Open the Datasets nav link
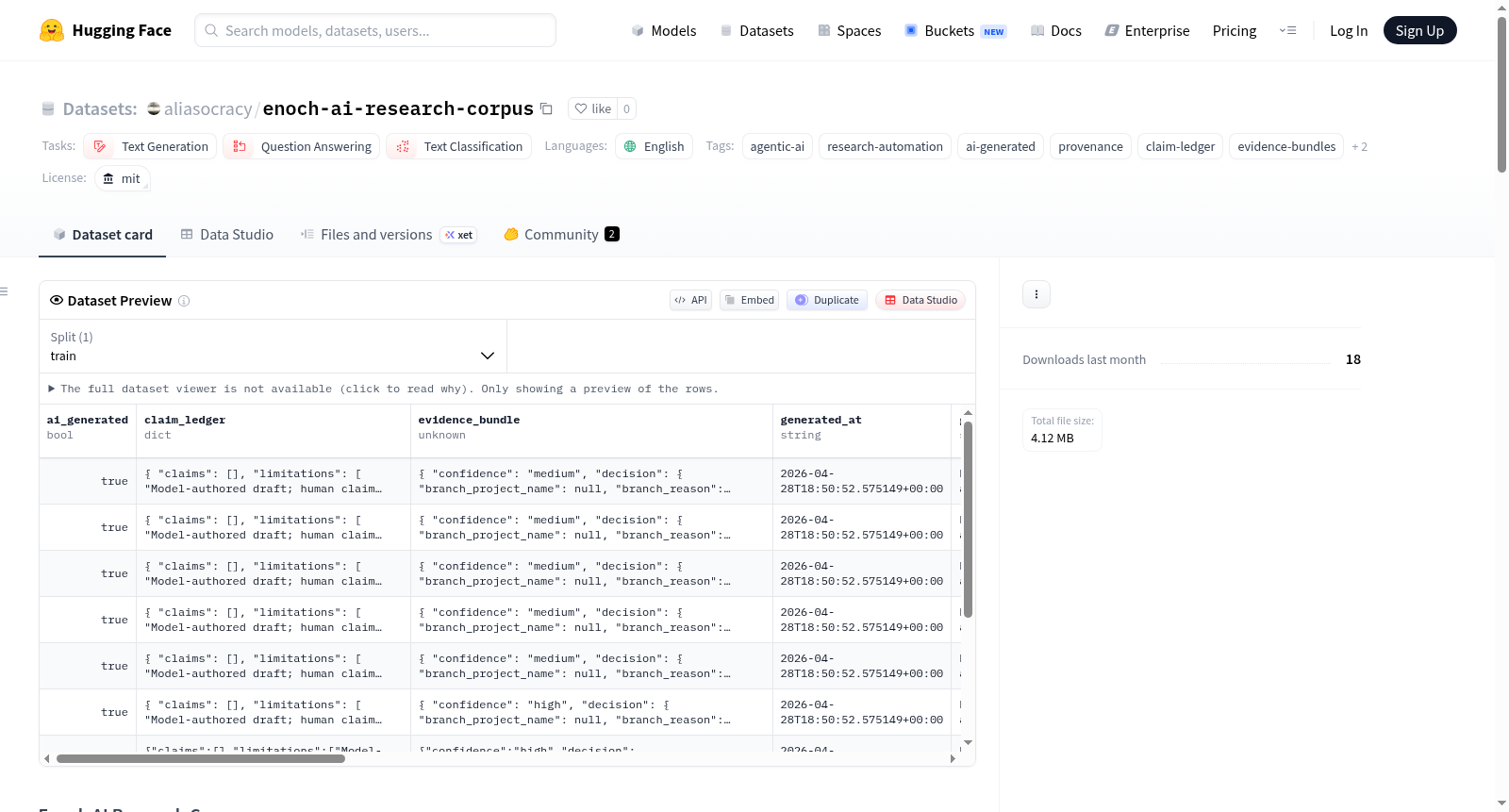1509x812 pixels. (x=756, y=30)
